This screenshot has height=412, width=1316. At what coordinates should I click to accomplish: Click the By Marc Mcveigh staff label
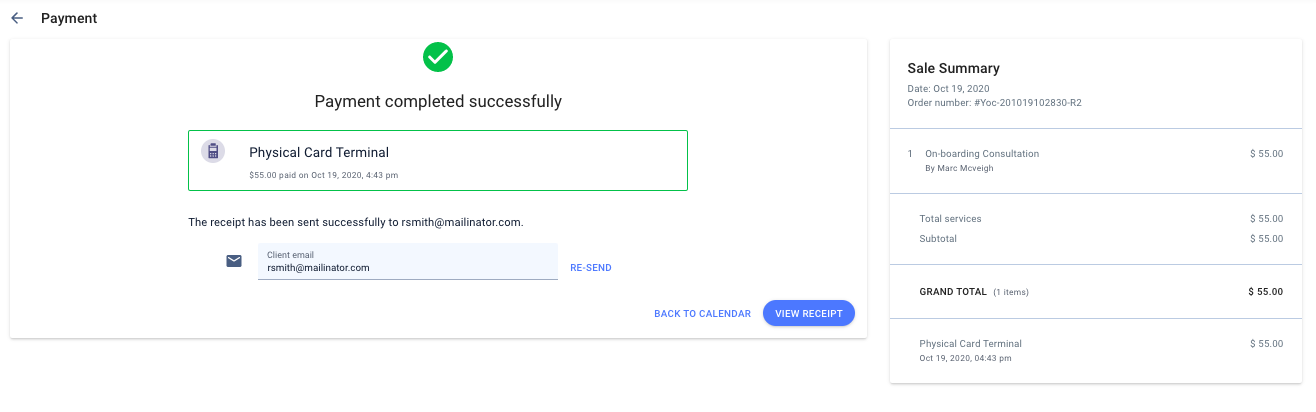(960, 168)
